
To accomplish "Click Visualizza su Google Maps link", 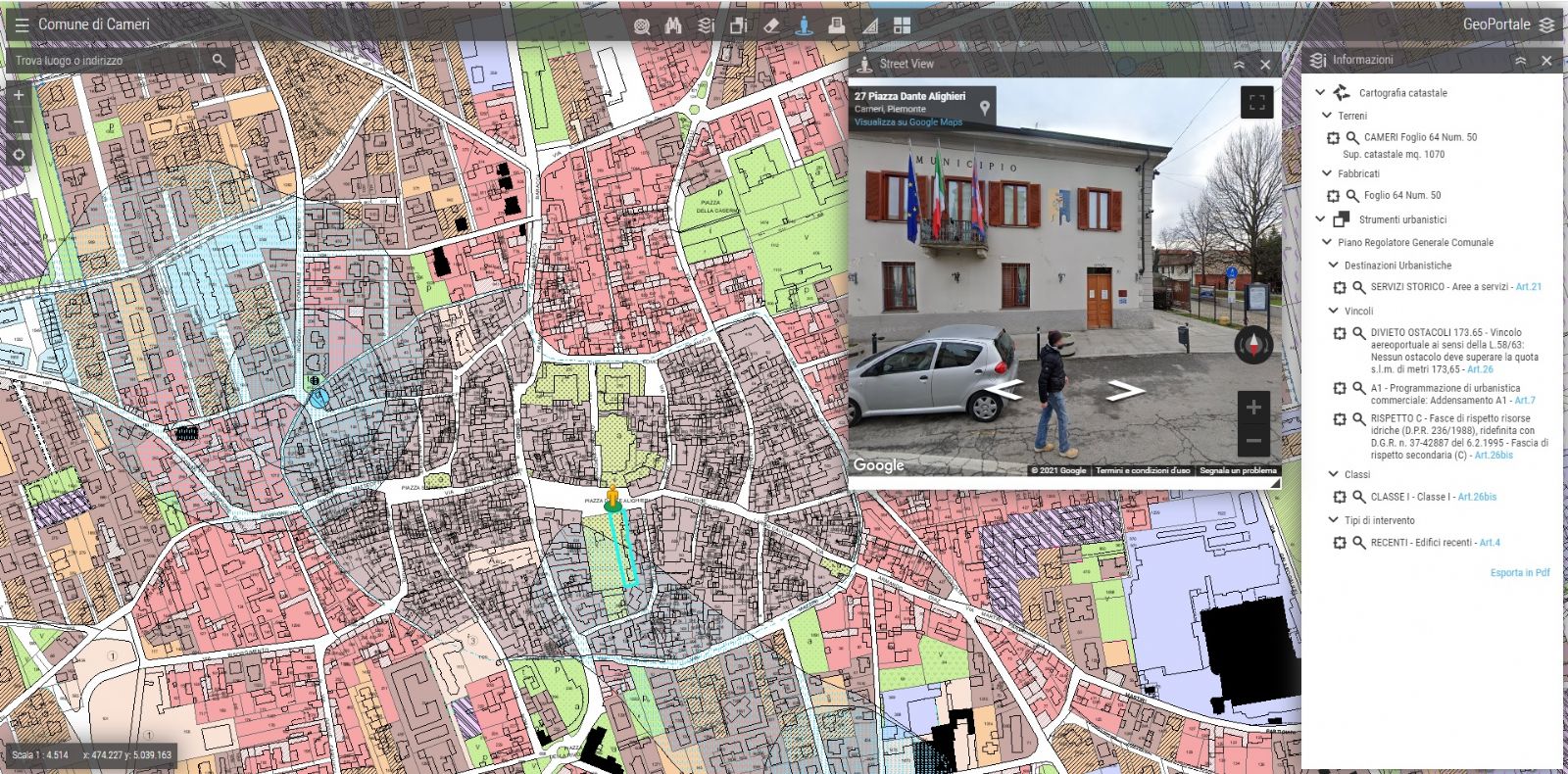I will [908, 122].
